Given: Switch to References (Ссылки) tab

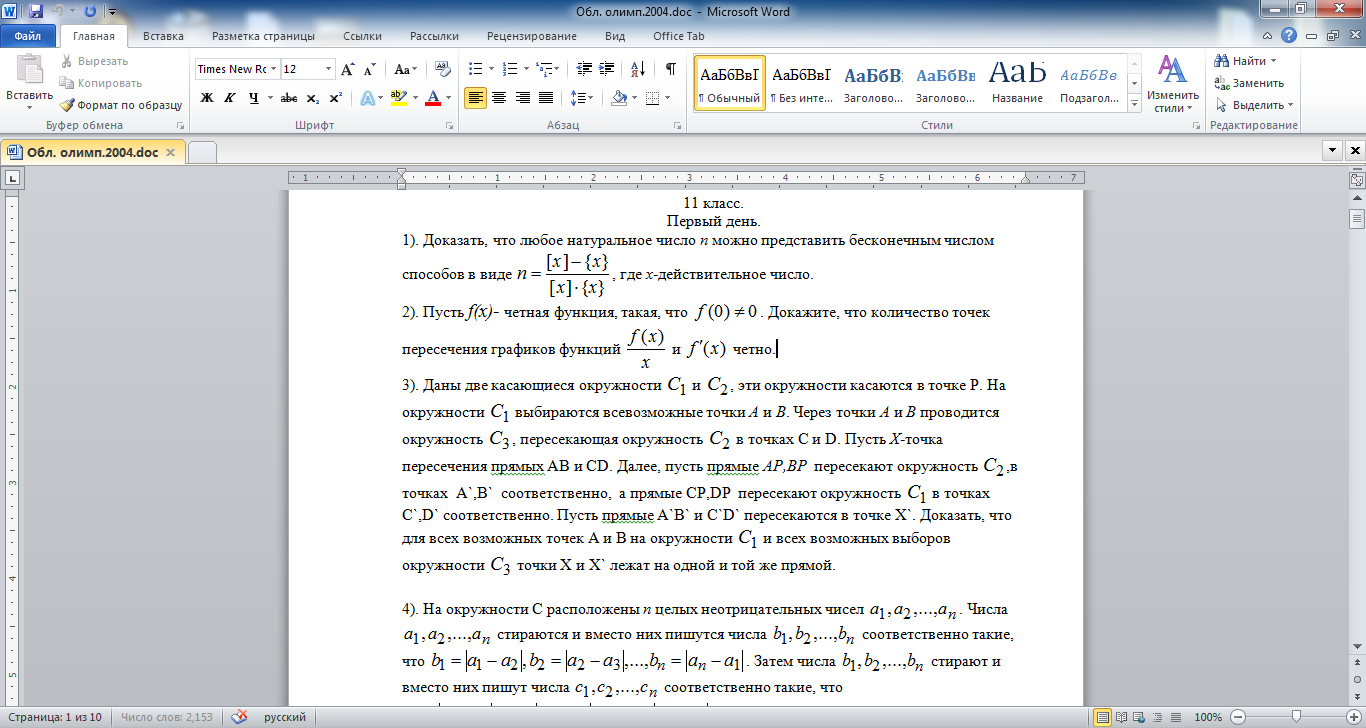Looking at the screenshot, I should [362, 36].
